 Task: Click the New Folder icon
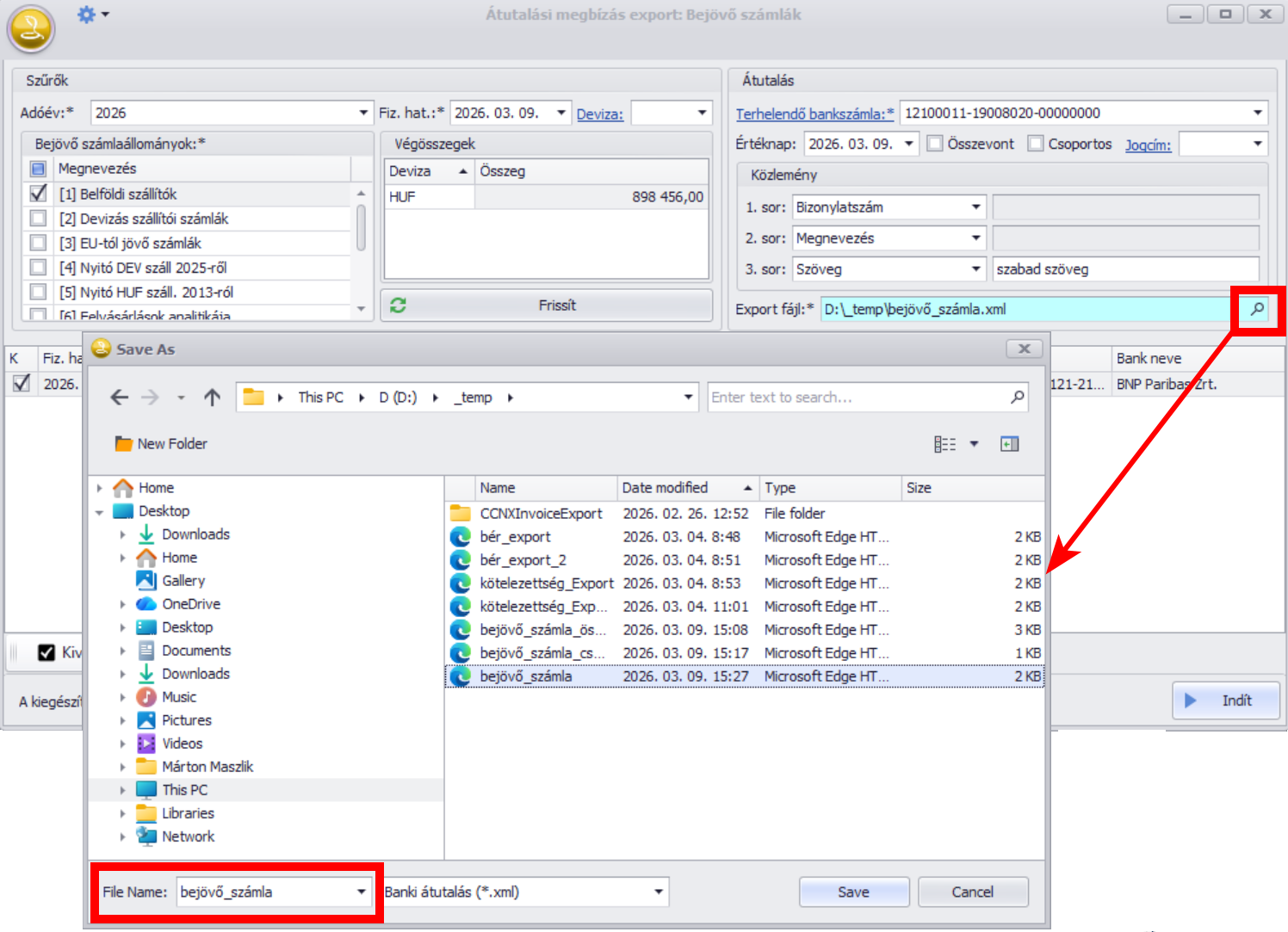[x=124, y=444]
